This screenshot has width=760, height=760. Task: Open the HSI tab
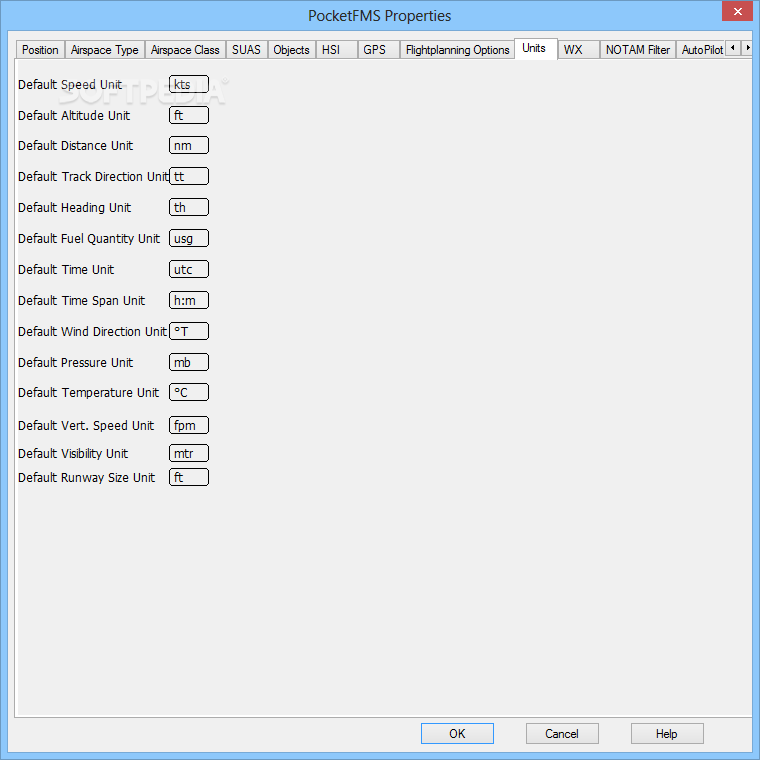pos(336,50)
